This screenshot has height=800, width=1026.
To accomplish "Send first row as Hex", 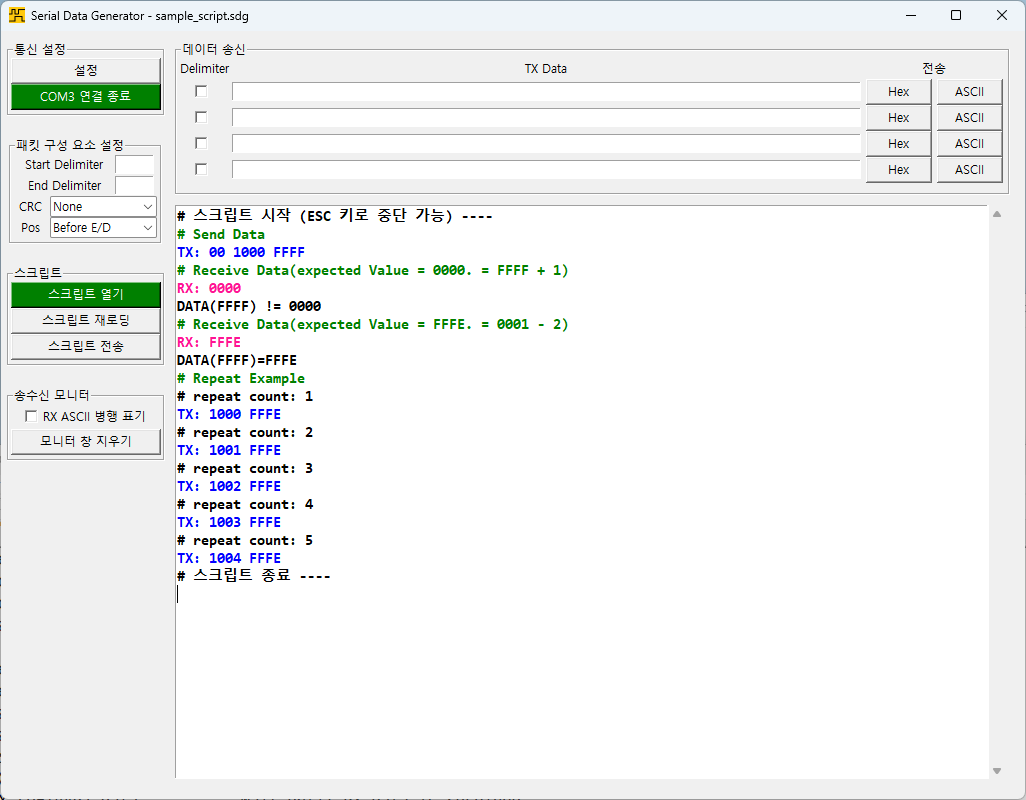I will (898, 92).
